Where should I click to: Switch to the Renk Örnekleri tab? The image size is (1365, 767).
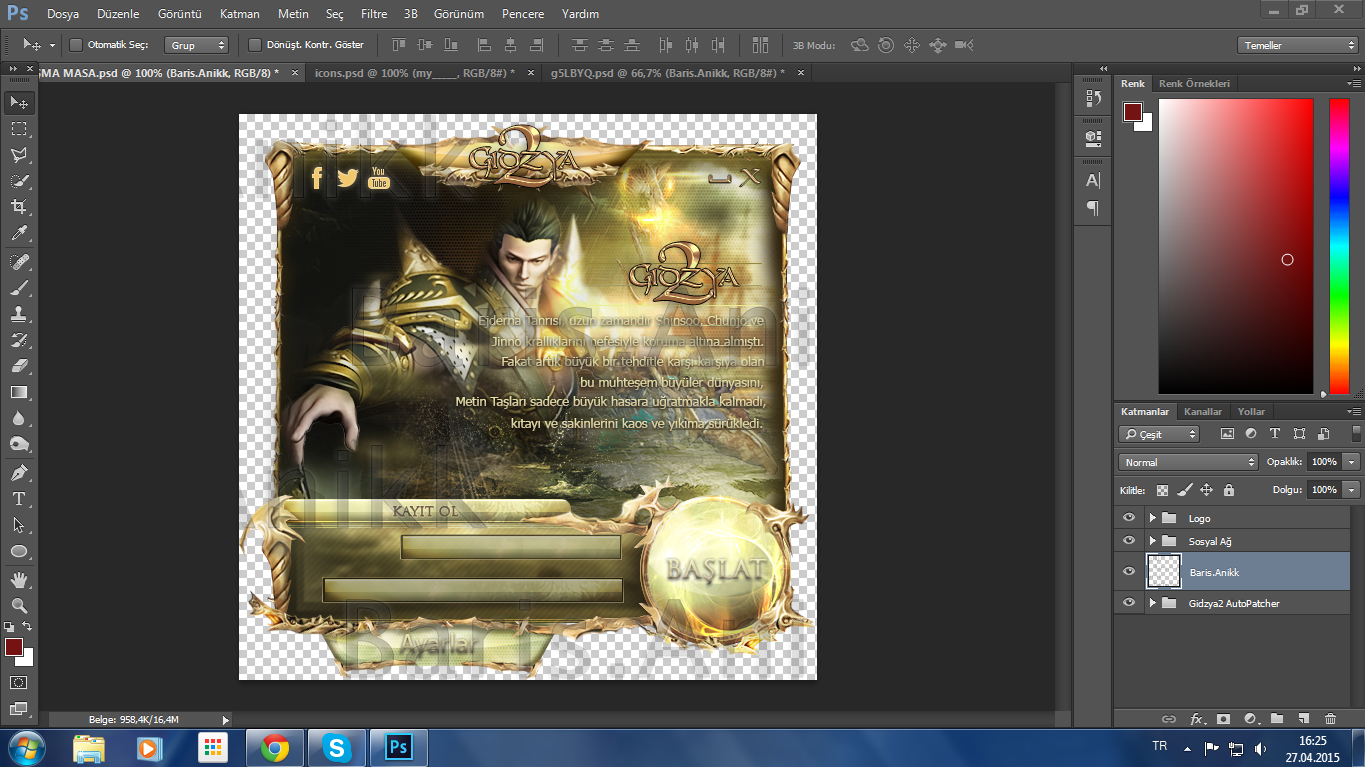coord(1194,84)
